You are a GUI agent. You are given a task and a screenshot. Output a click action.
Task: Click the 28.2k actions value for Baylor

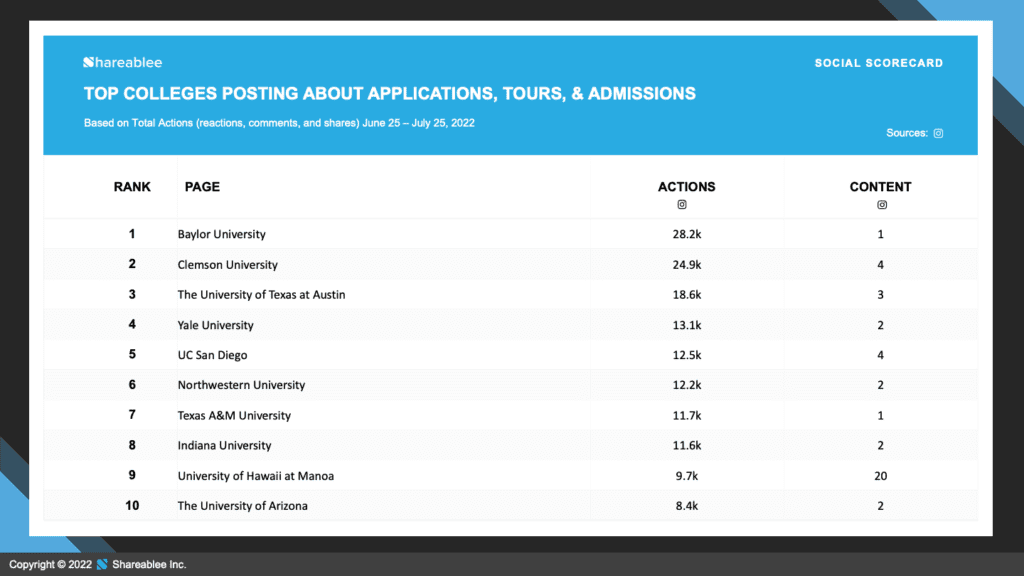[686, 235]
